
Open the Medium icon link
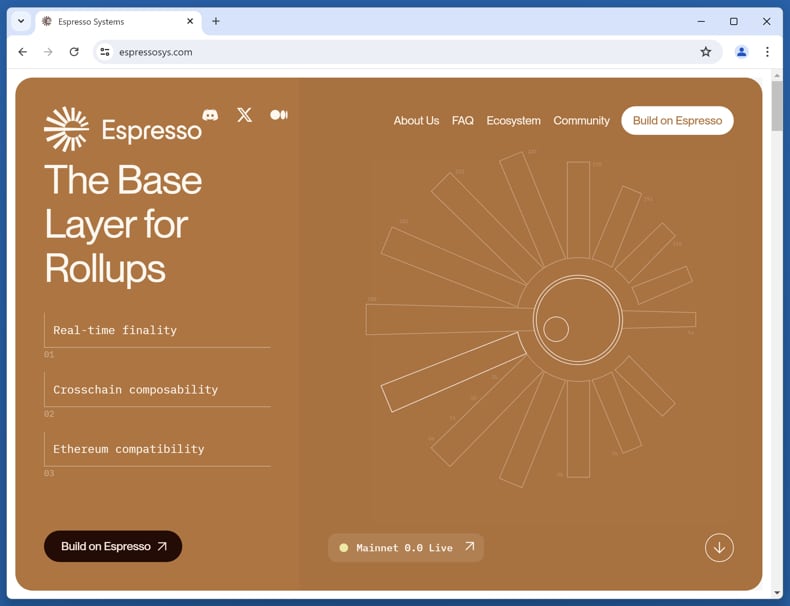coord(279,115)
